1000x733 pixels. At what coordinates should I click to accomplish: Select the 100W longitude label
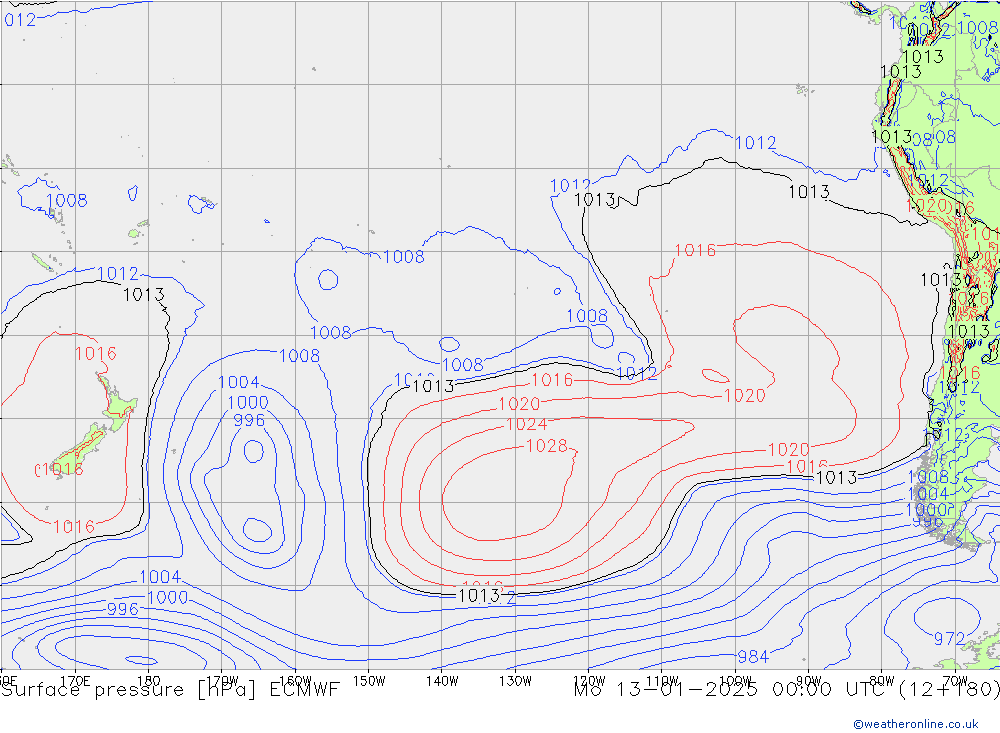pyautogui.click(x=735, y=681)
